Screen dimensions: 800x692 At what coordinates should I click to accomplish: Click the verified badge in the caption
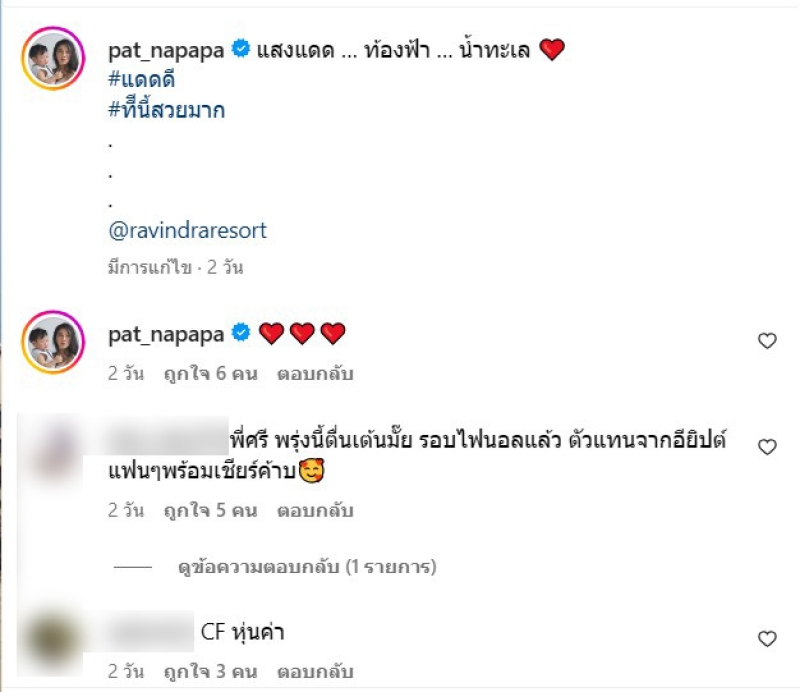tap(241, 49)
